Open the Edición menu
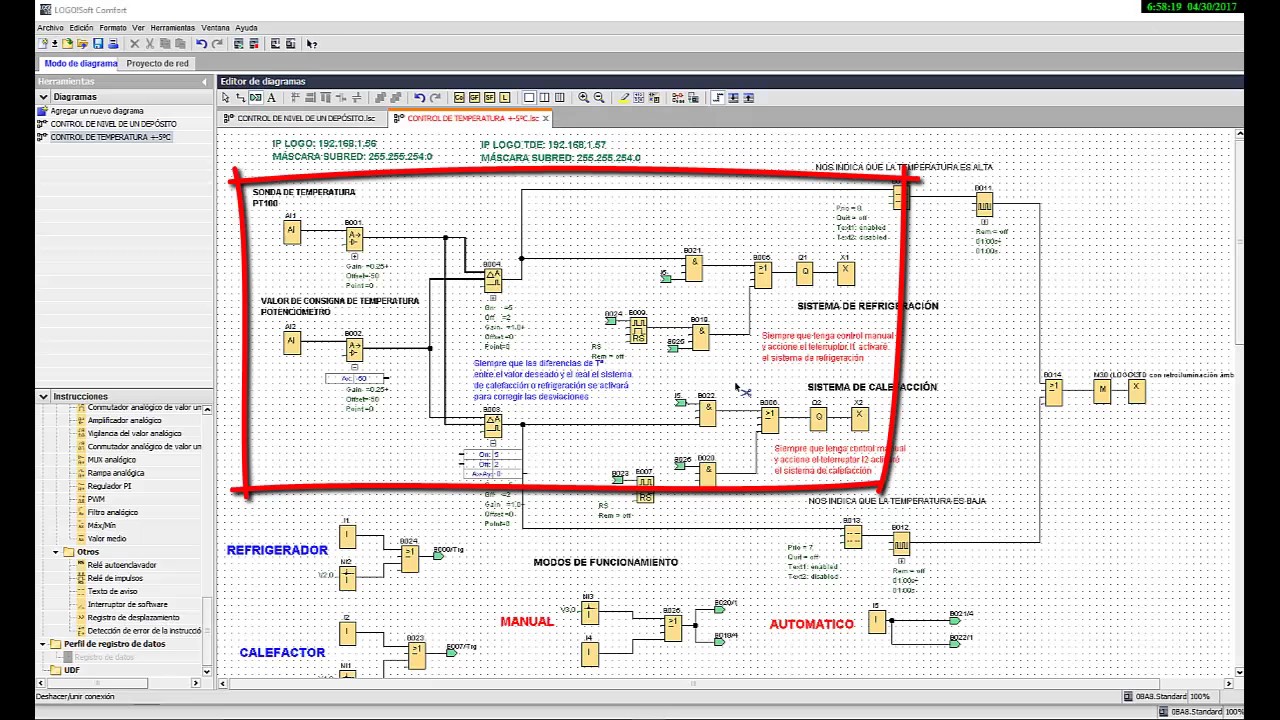Viewport: 1280px width, 720px height. [x=81, y=28]
